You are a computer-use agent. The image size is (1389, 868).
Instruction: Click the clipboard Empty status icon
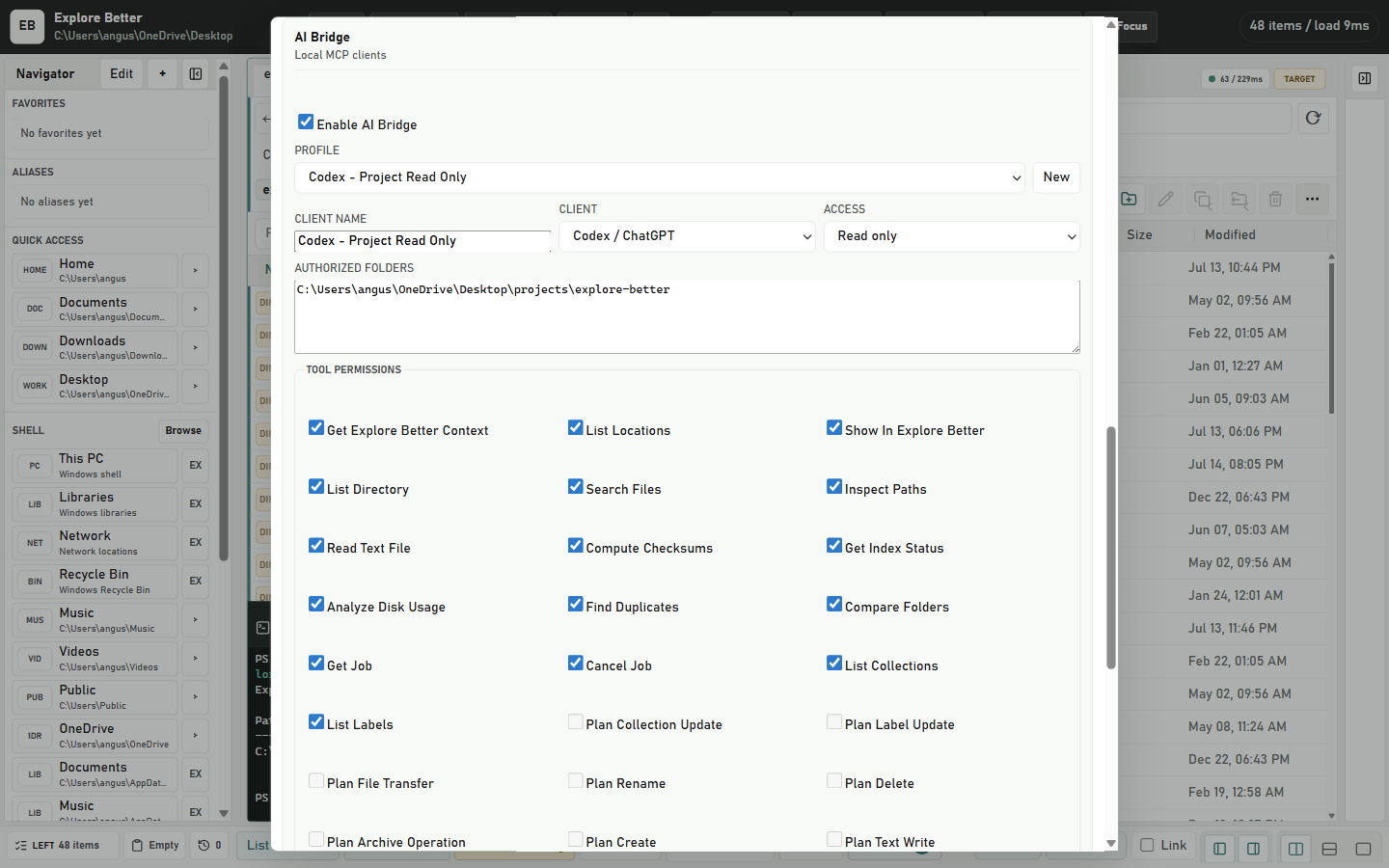[155, 846]
